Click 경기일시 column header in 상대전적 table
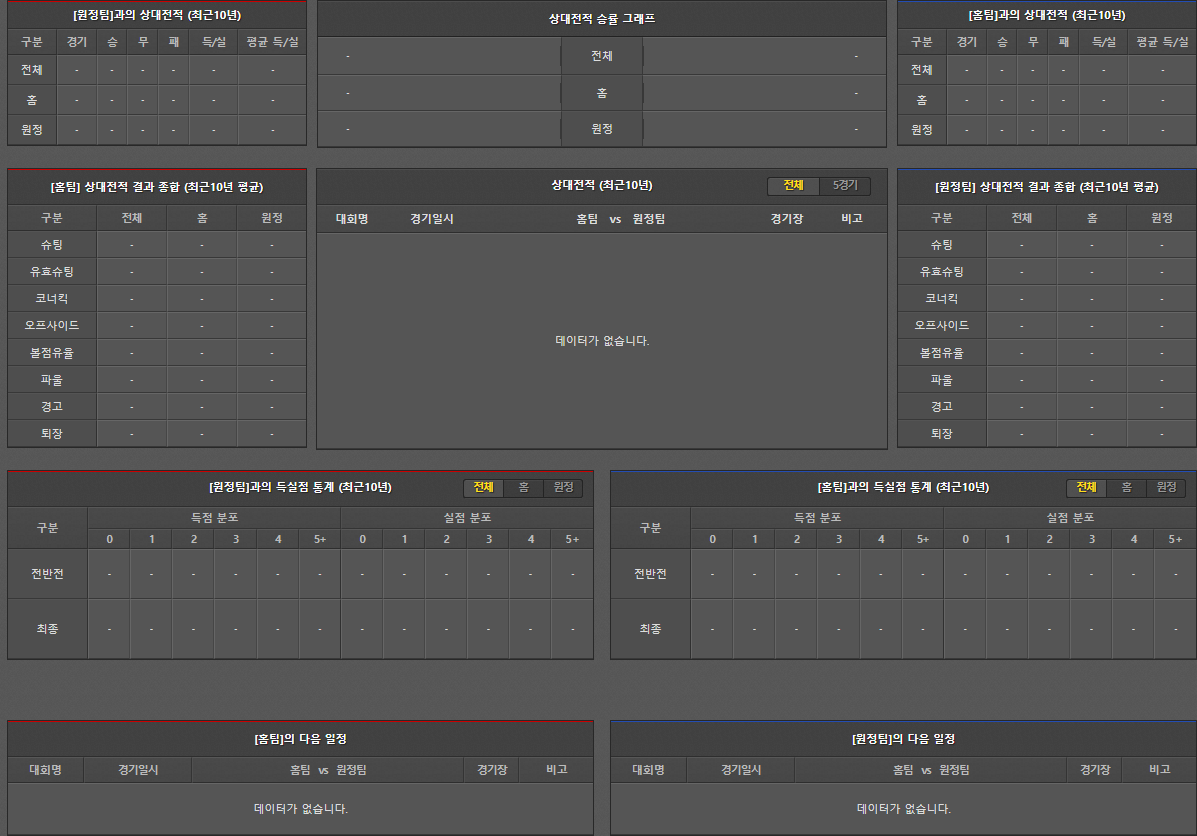 [432, 219]
